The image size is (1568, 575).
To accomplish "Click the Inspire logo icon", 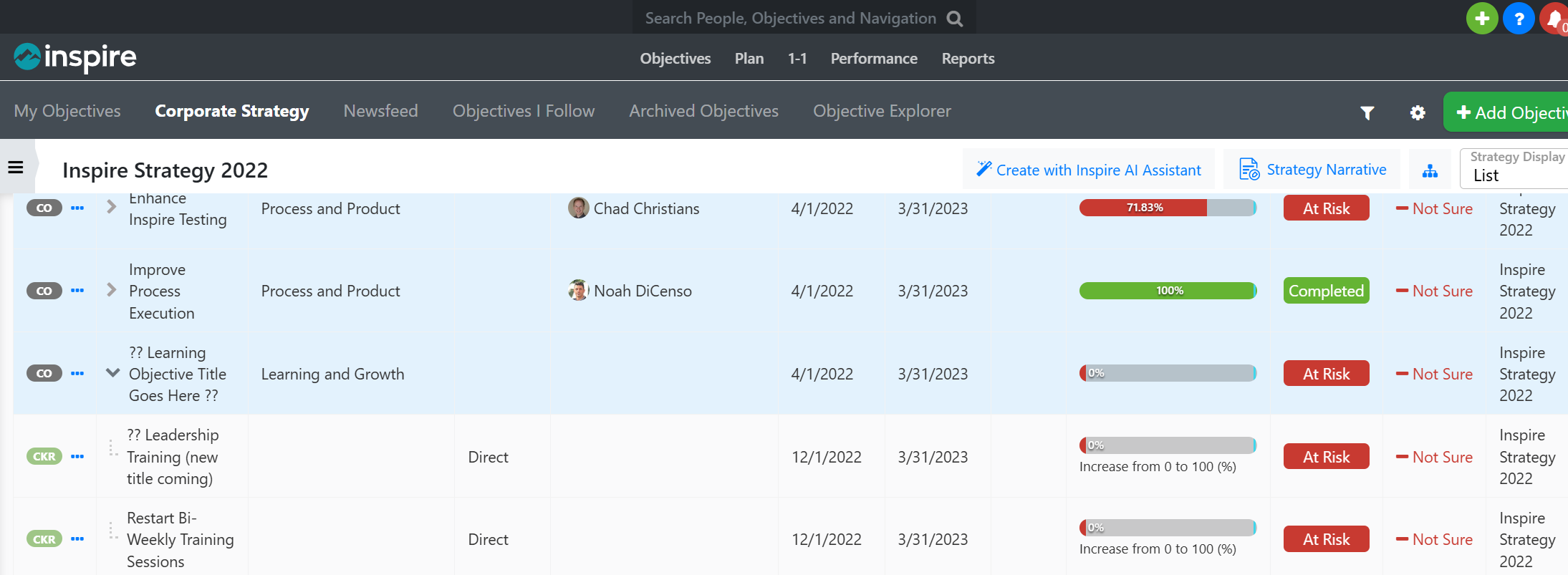I will (x=27, y=57).
